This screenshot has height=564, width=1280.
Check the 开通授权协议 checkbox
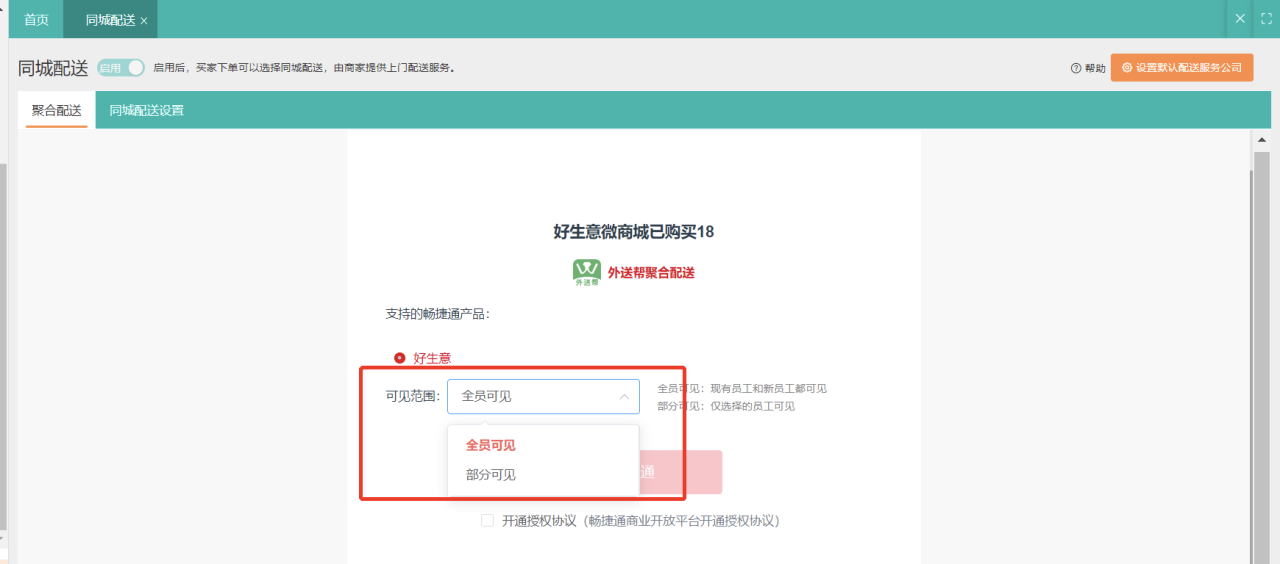click(487, 521)
